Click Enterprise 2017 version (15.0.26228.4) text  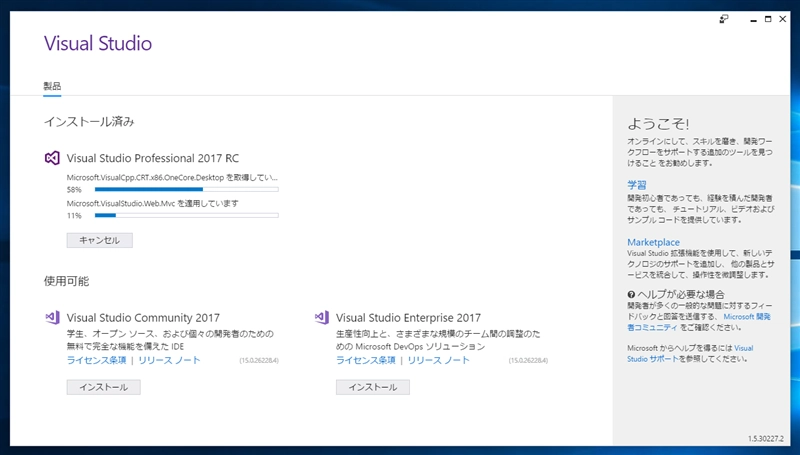(x=528, y=361)
